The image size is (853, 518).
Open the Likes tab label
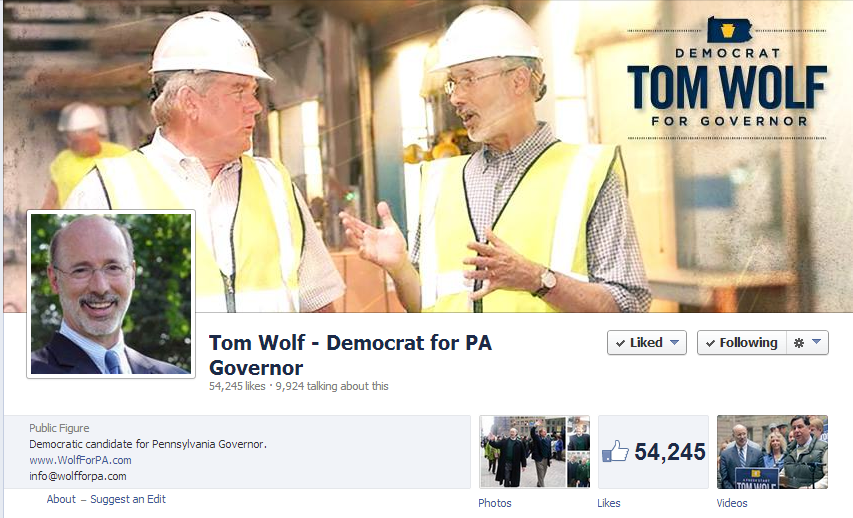click(x=609, y=503)
